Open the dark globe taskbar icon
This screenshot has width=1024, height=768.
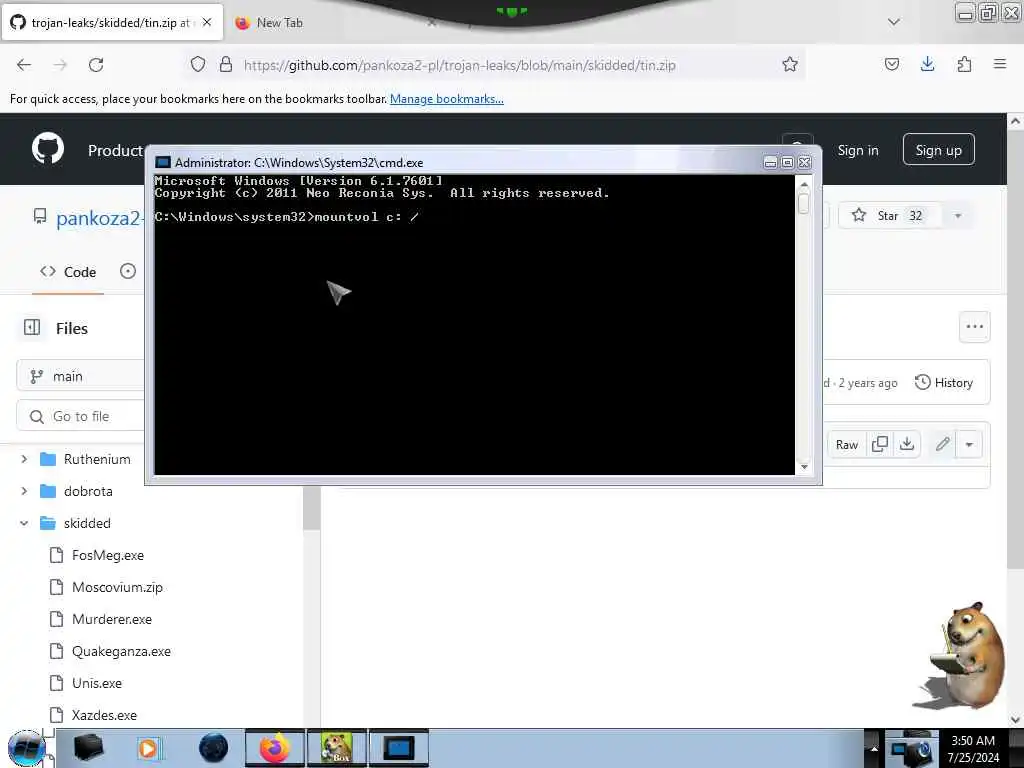pos(214,748)
